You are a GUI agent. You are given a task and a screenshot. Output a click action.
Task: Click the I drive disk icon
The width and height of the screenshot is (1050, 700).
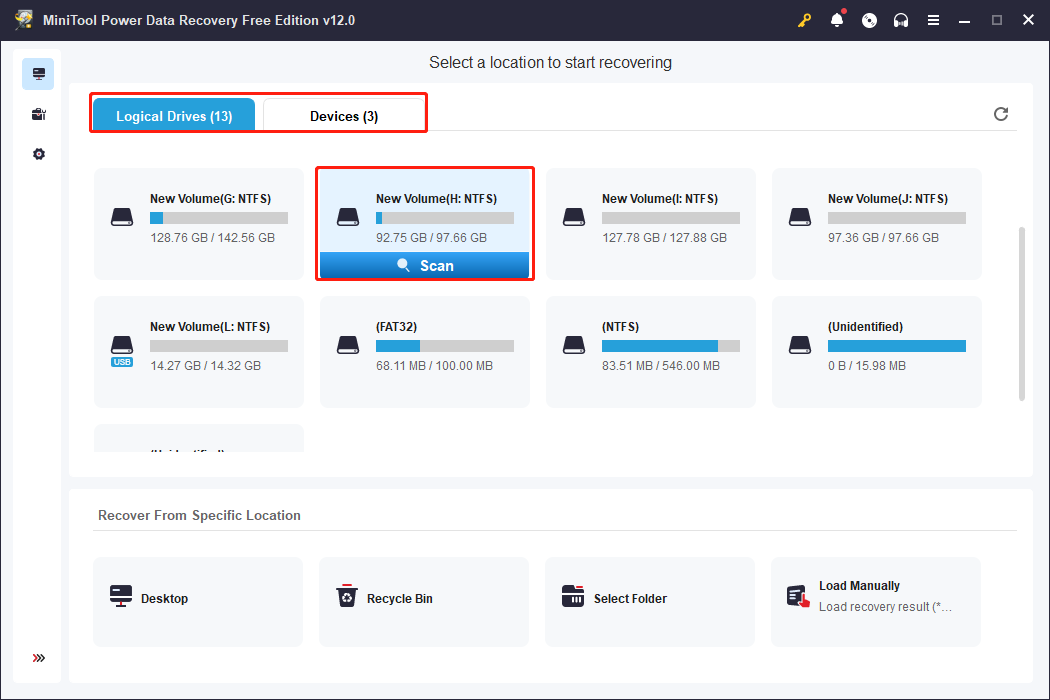tap(574, 217)
